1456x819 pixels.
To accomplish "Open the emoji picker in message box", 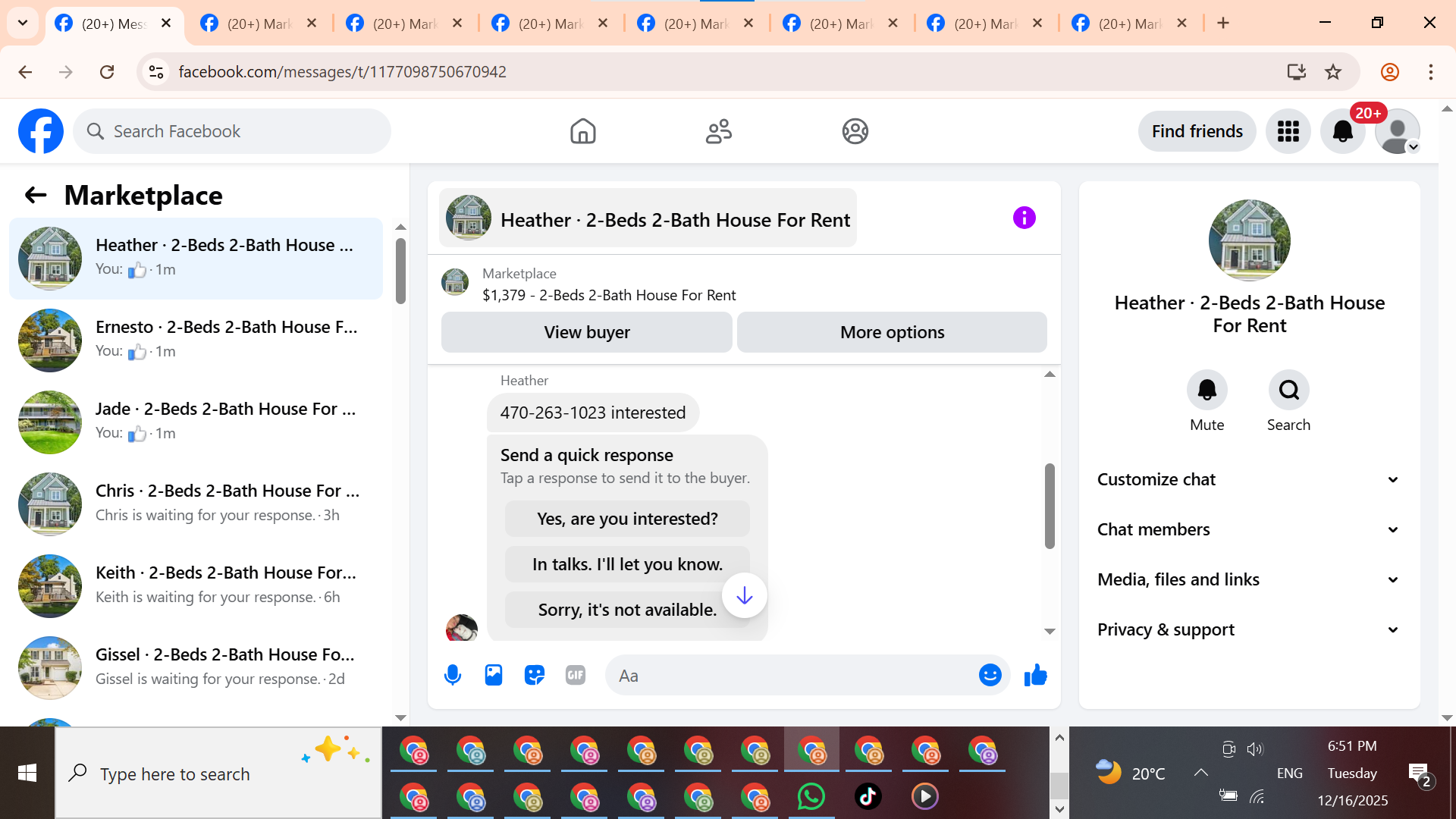I will [x=990, y=675].
